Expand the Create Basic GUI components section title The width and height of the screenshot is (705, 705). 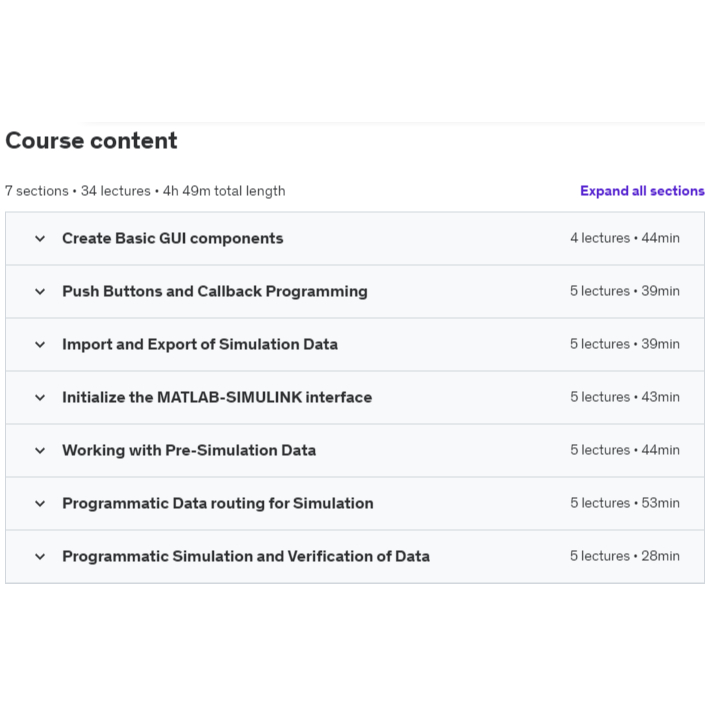(172, 239)
